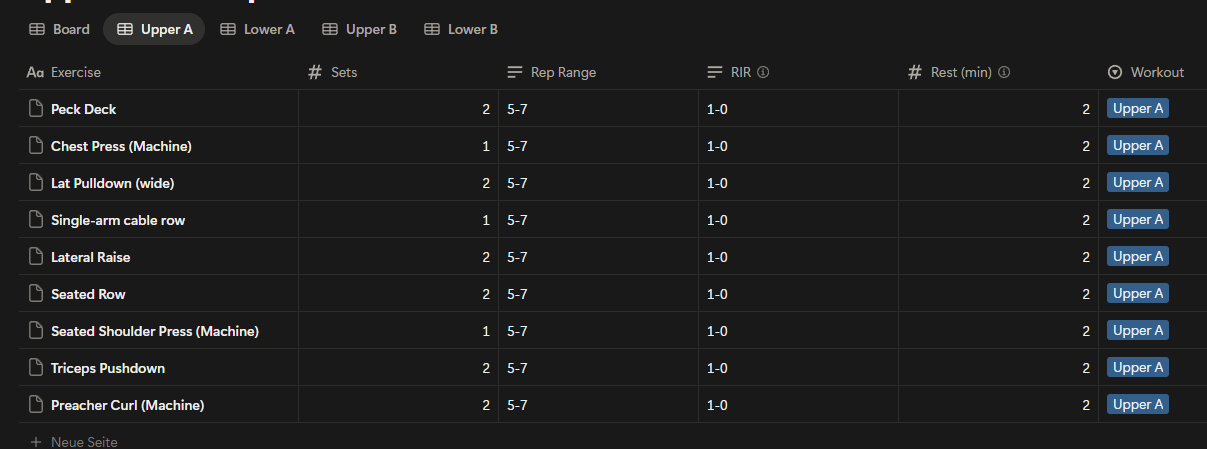Switch to the Lower A tab

point(257,30)
